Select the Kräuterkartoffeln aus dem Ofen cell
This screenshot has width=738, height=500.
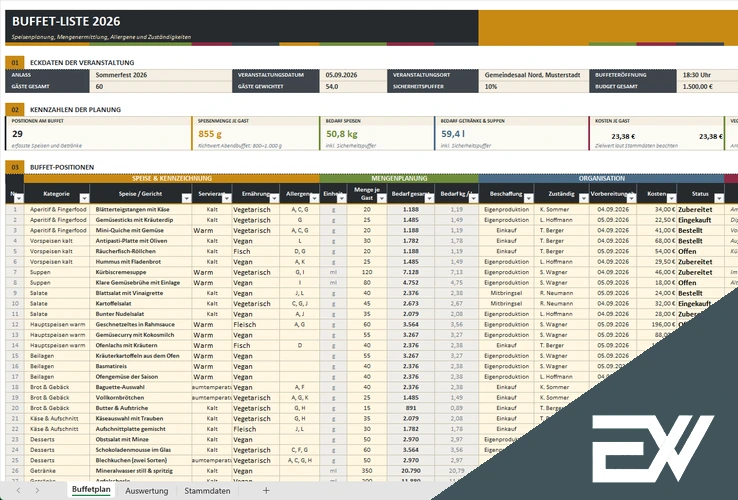click(x=140, y=356)
